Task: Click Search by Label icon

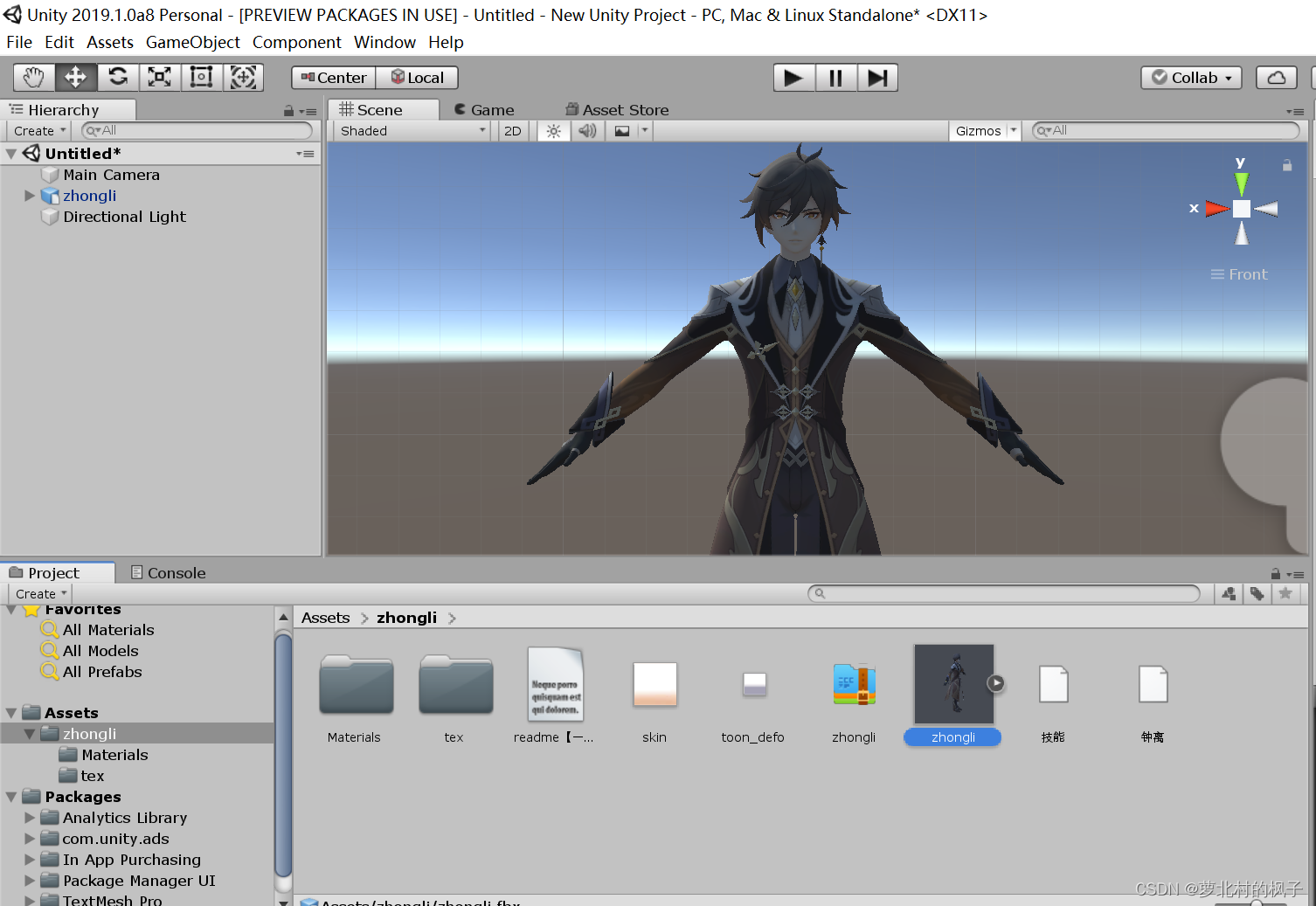Action: (x=1257, y=594)
